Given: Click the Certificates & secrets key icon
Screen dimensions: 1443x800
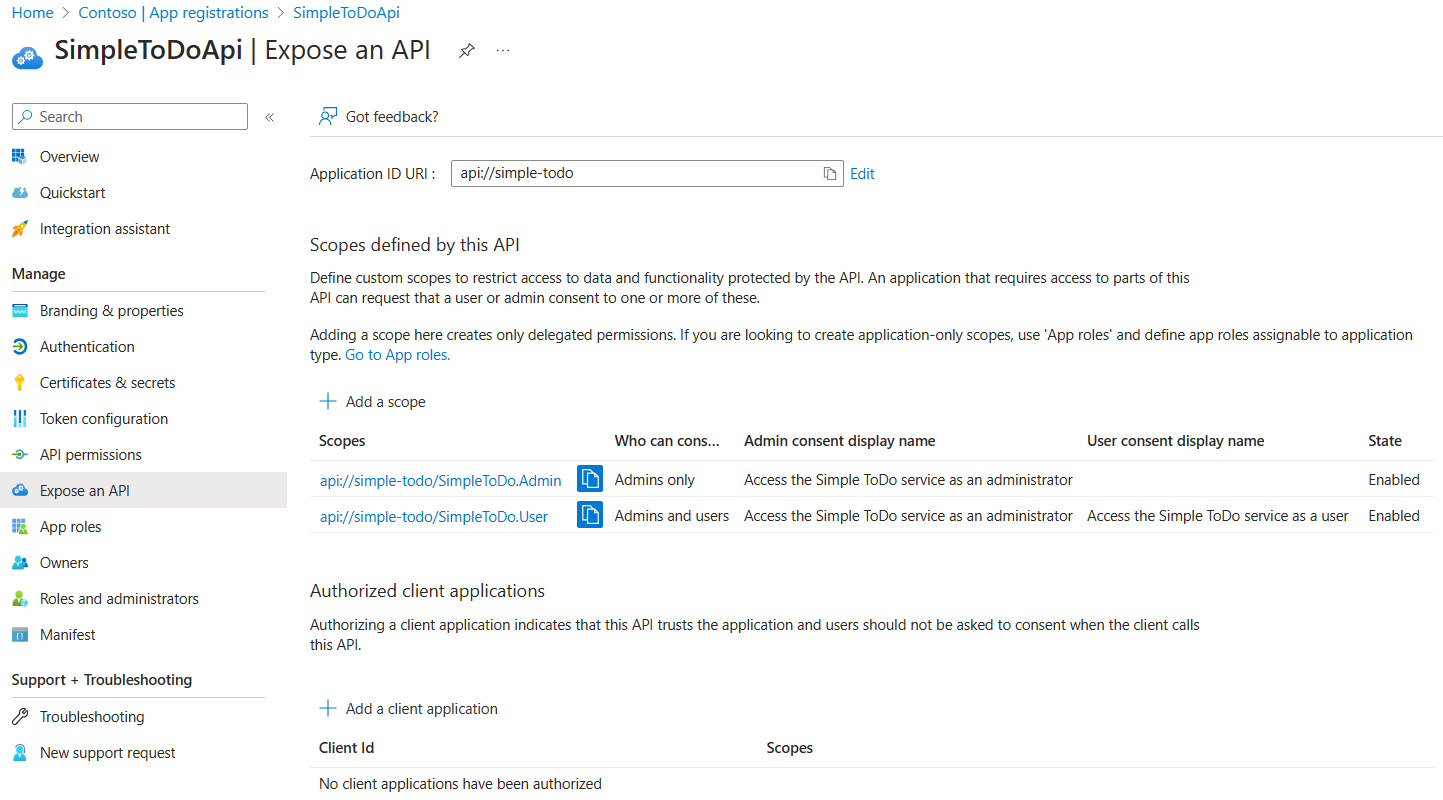Looking at the screenshot, I should (20, 383).
